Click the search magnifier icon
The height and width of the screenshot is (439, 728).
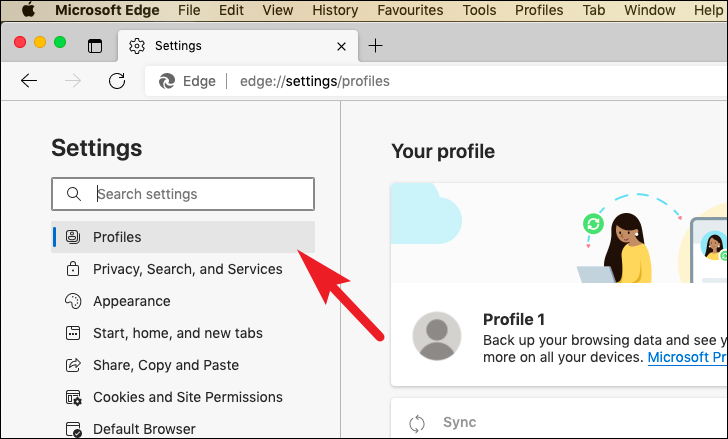tap(74, 194)
